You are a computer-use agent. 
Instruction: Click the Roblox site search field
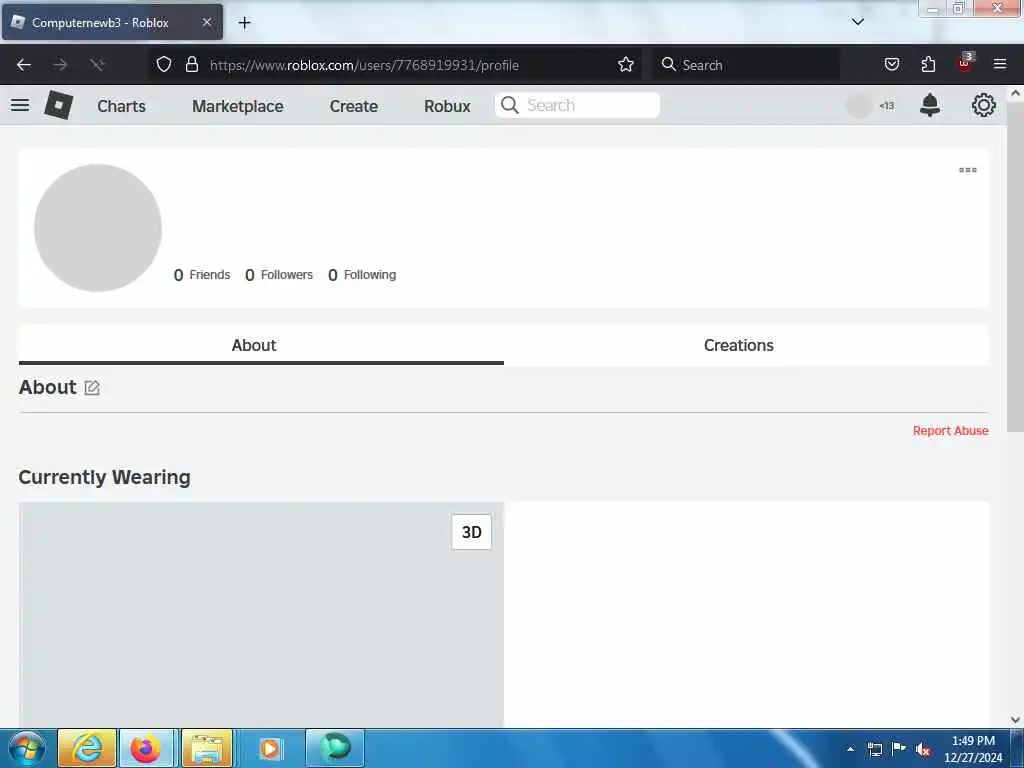577,105
